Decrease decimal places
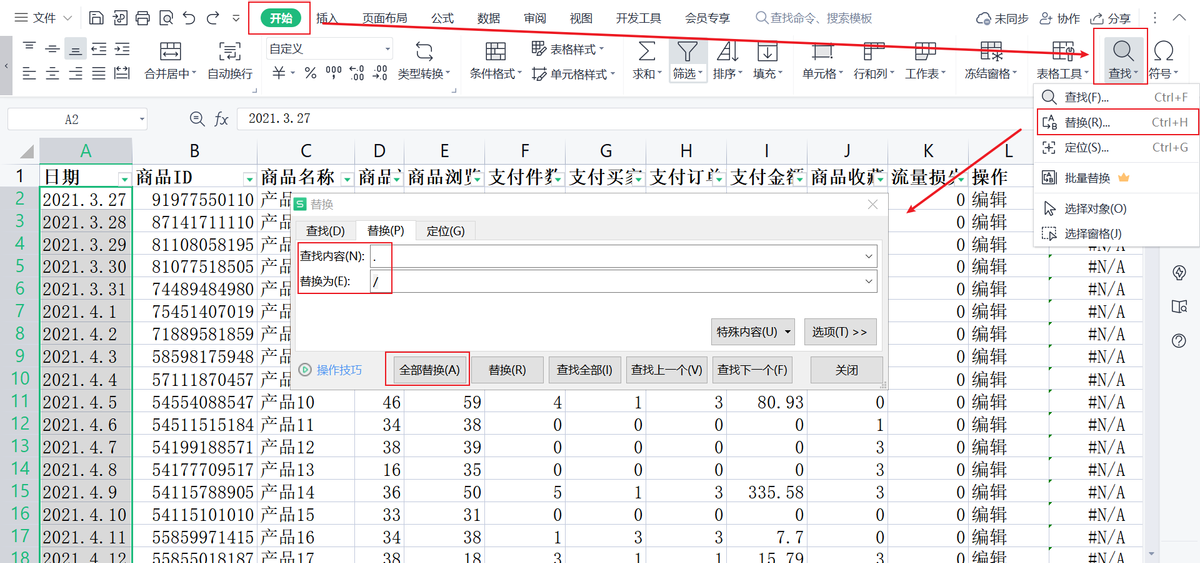Viewport: 1200px width, 563px height. coord(380,73)
